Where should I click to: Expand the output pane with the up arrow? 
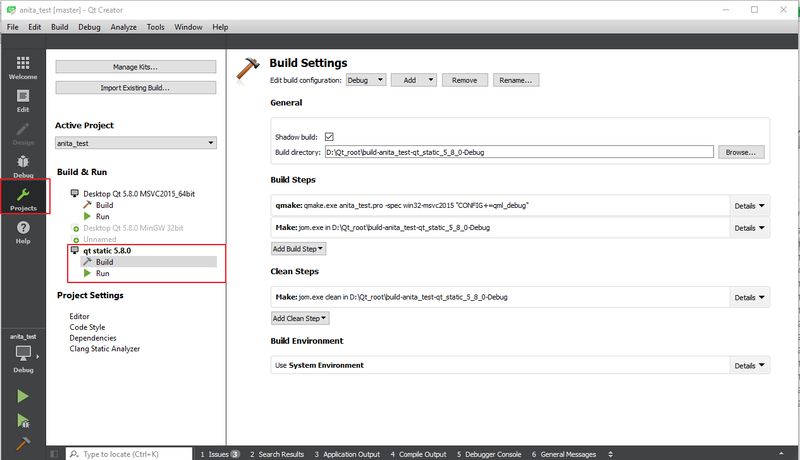pos(781,453)
